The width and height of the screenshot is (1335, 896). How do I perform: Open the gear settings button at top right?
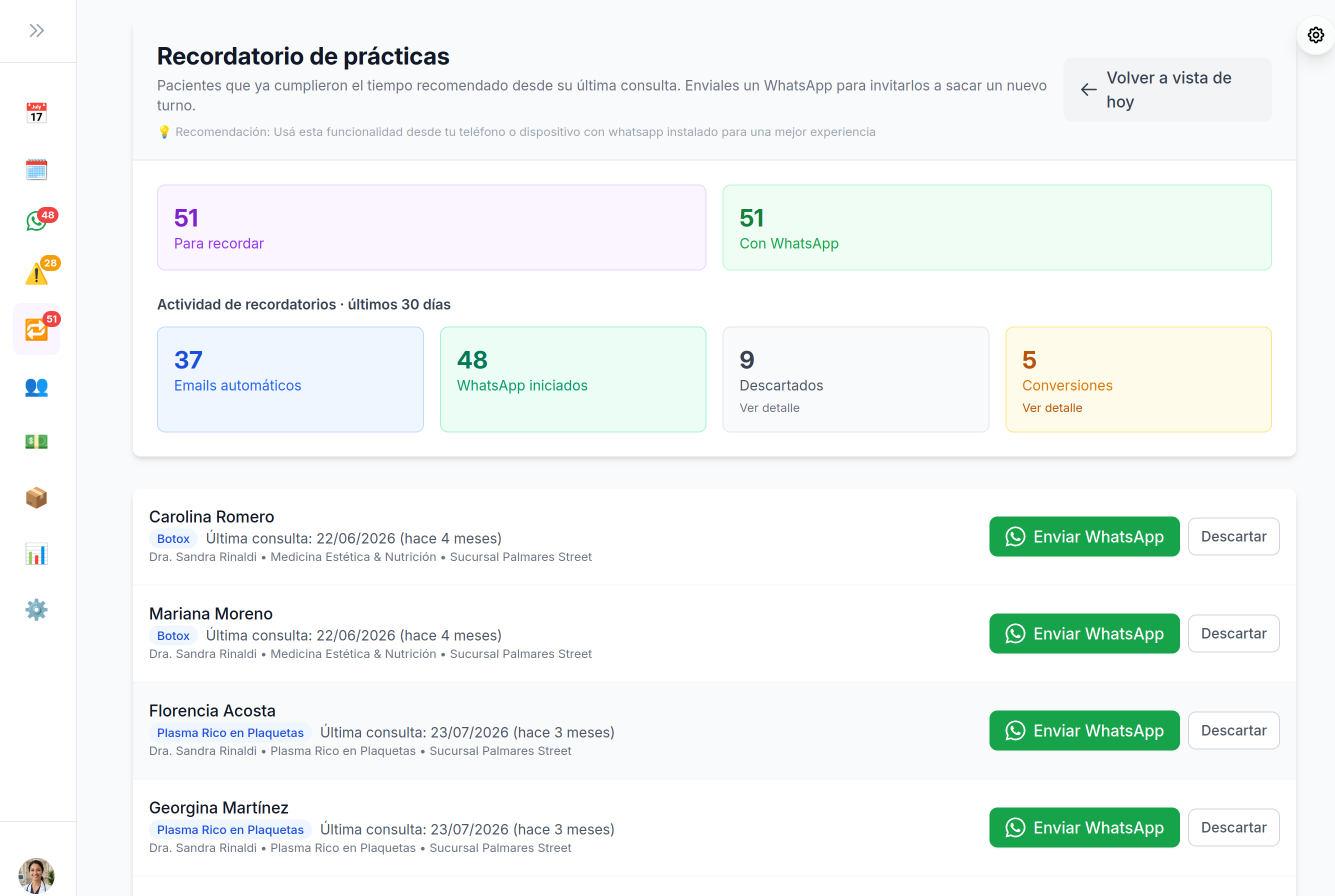pos(1315,35)
